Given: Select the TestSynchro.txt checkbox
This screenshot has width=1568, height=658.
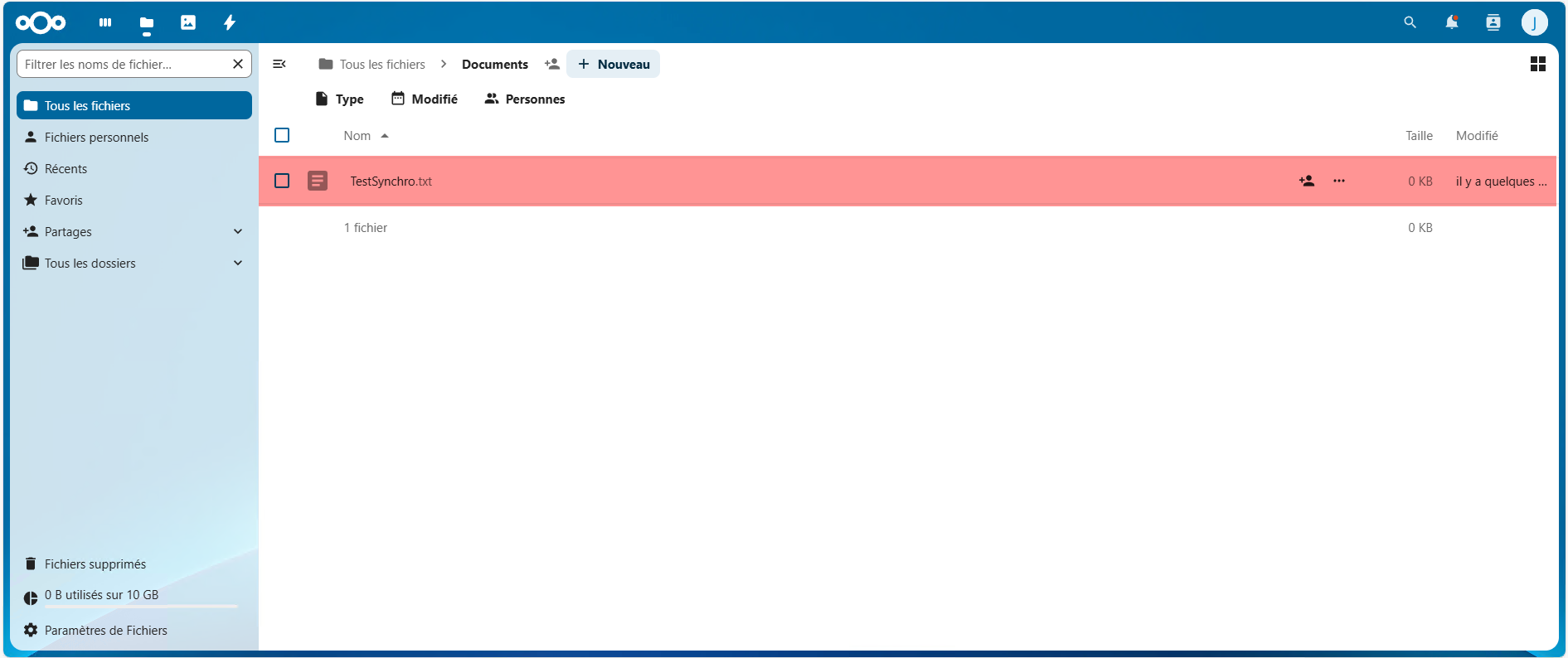Looking at the screenshot, I should tap(282, 181).
